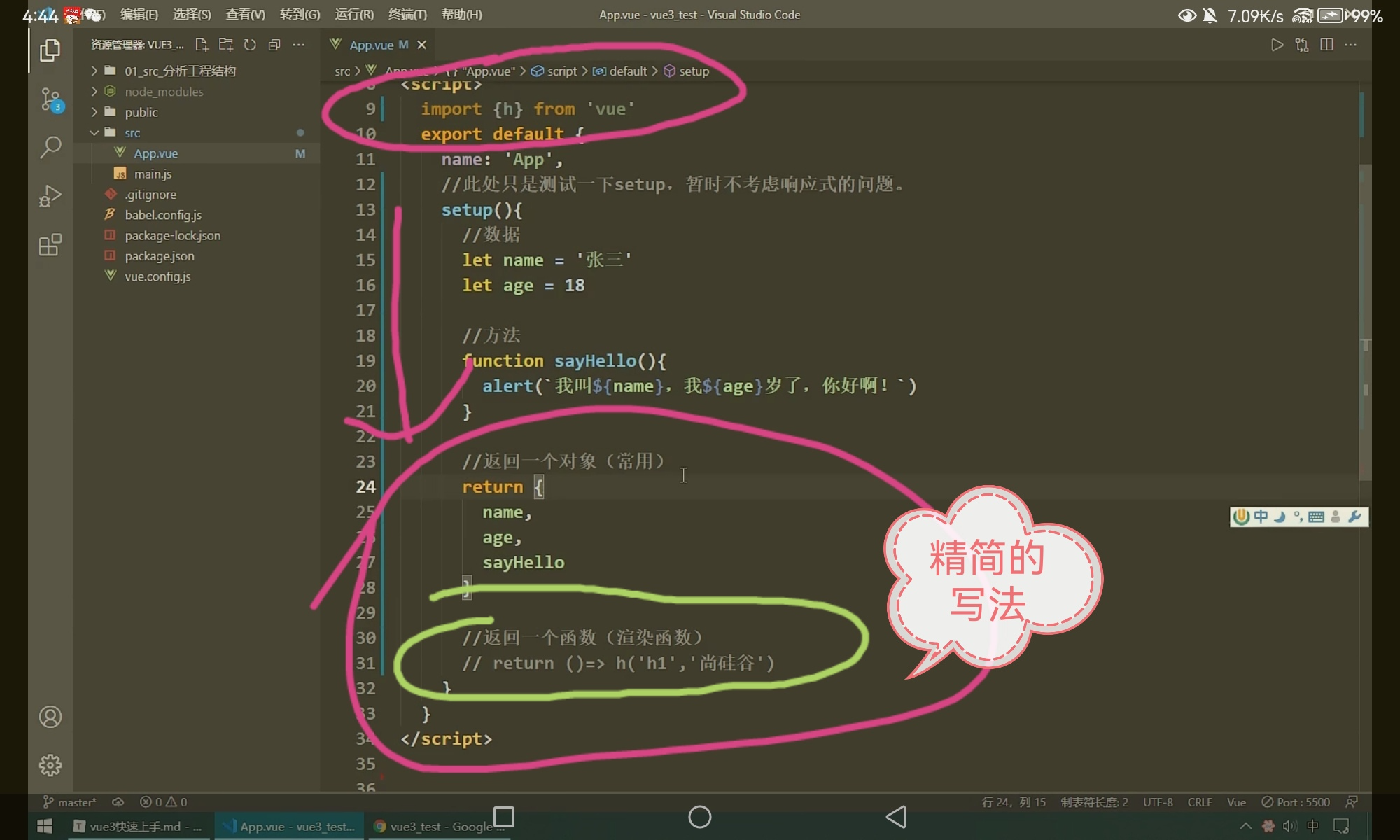Expand the node_modules folder

tap(164, 92)
